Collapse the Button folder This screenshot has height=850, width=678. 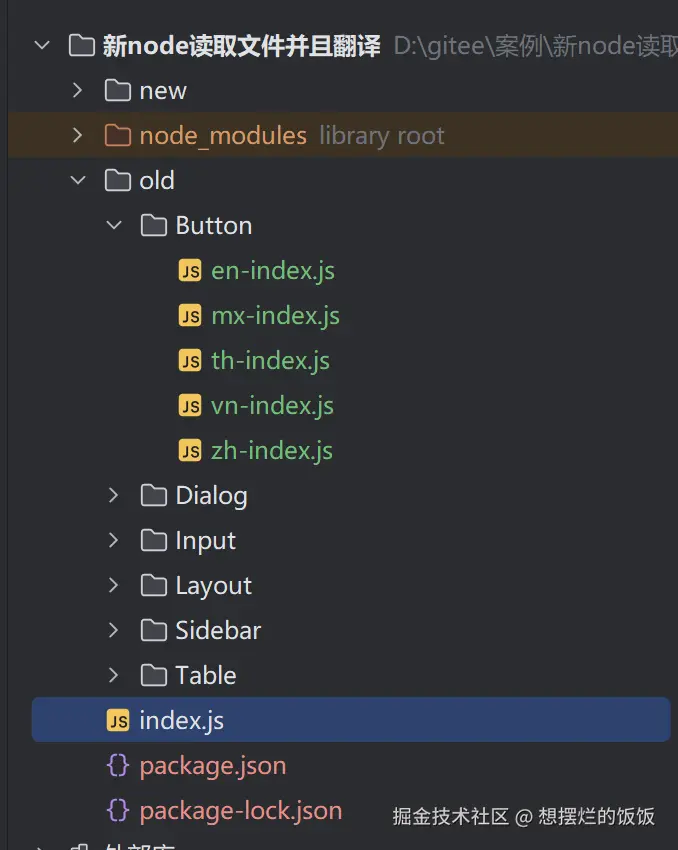(114, 226)
